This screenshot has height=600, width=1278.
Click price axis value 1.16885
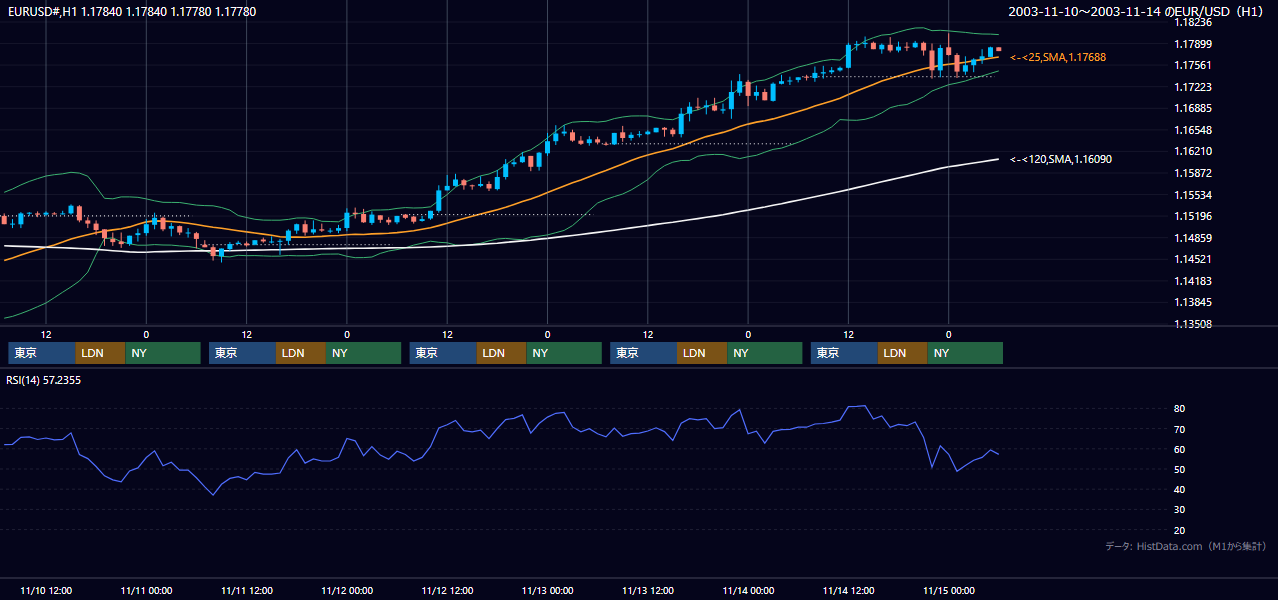coord(1192,108)
